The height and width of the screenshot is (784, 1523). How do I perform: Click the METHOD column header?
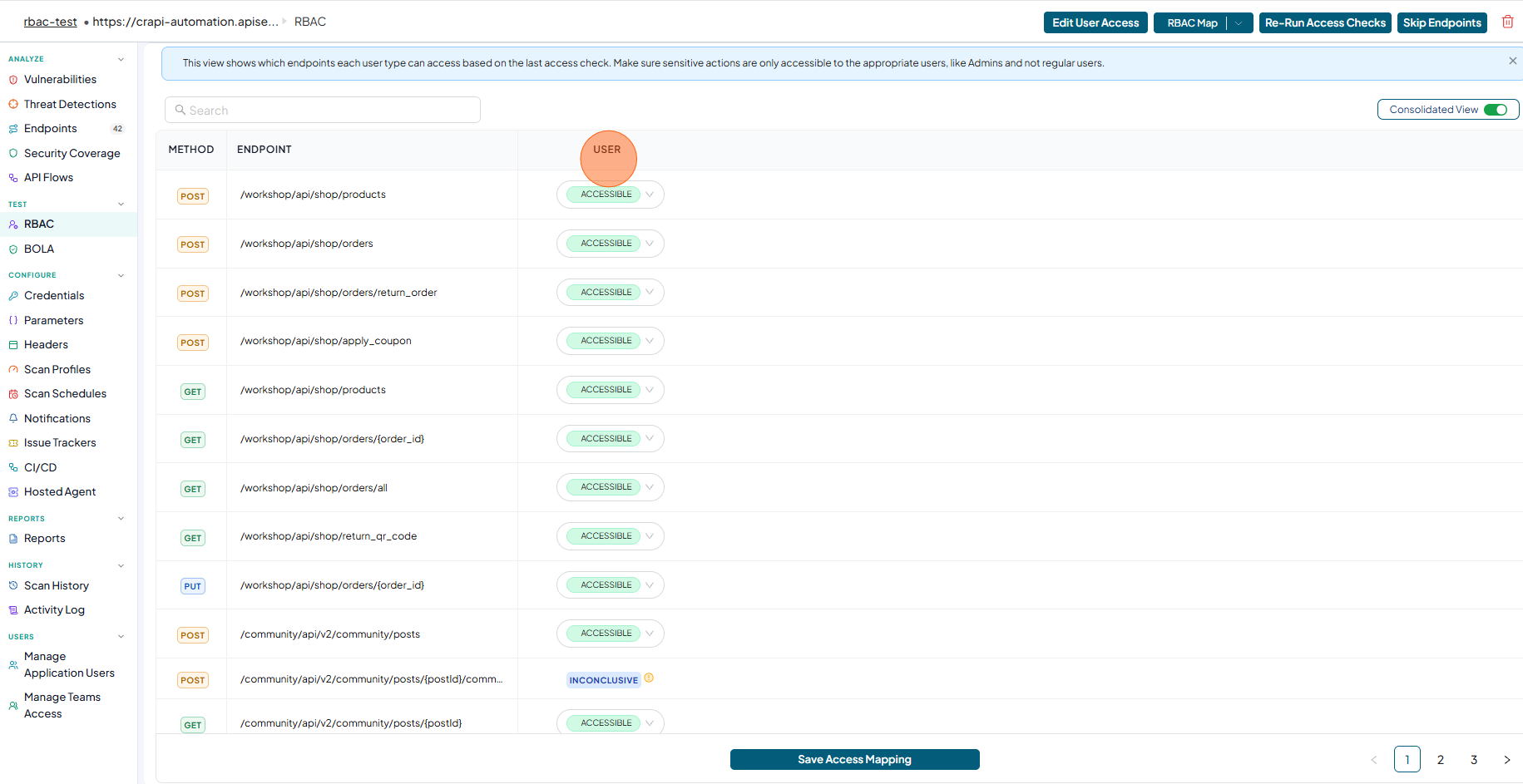[x=191, y=150]
